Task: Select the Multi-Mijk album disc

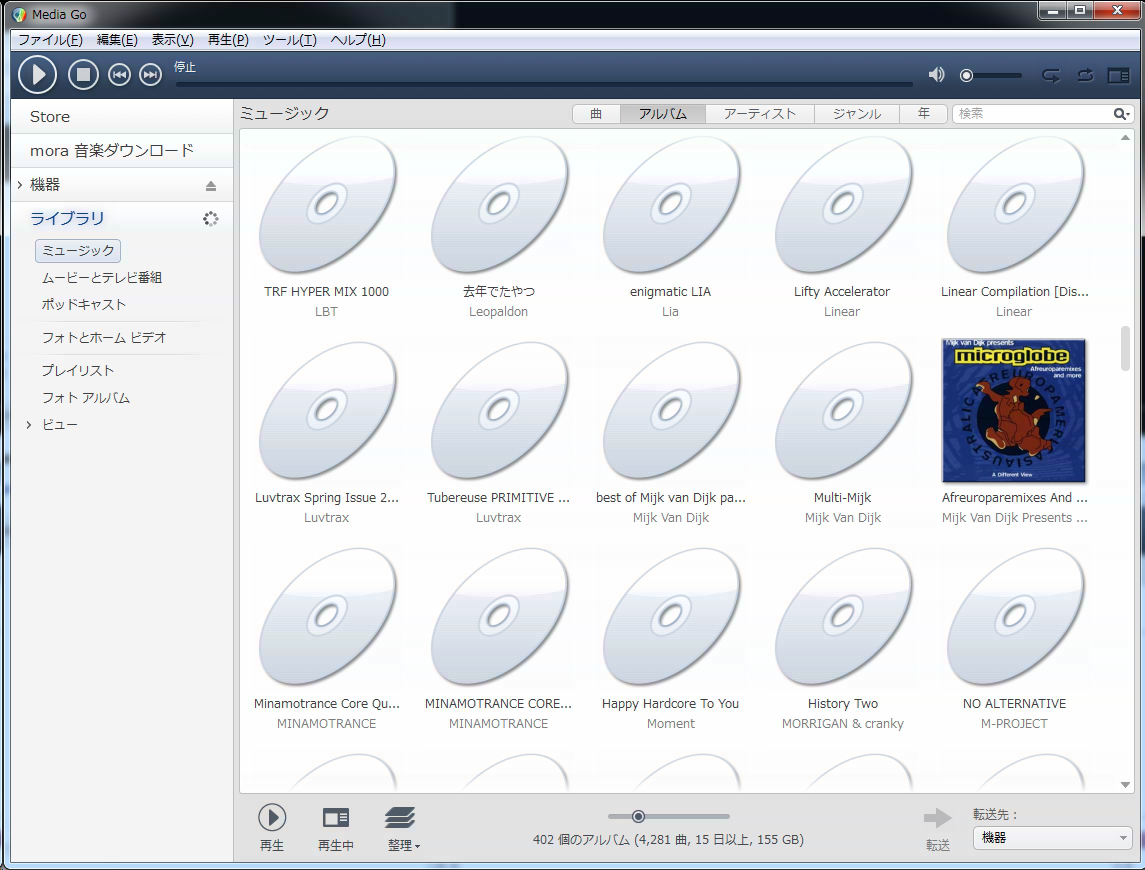Action: coord(843,411)
